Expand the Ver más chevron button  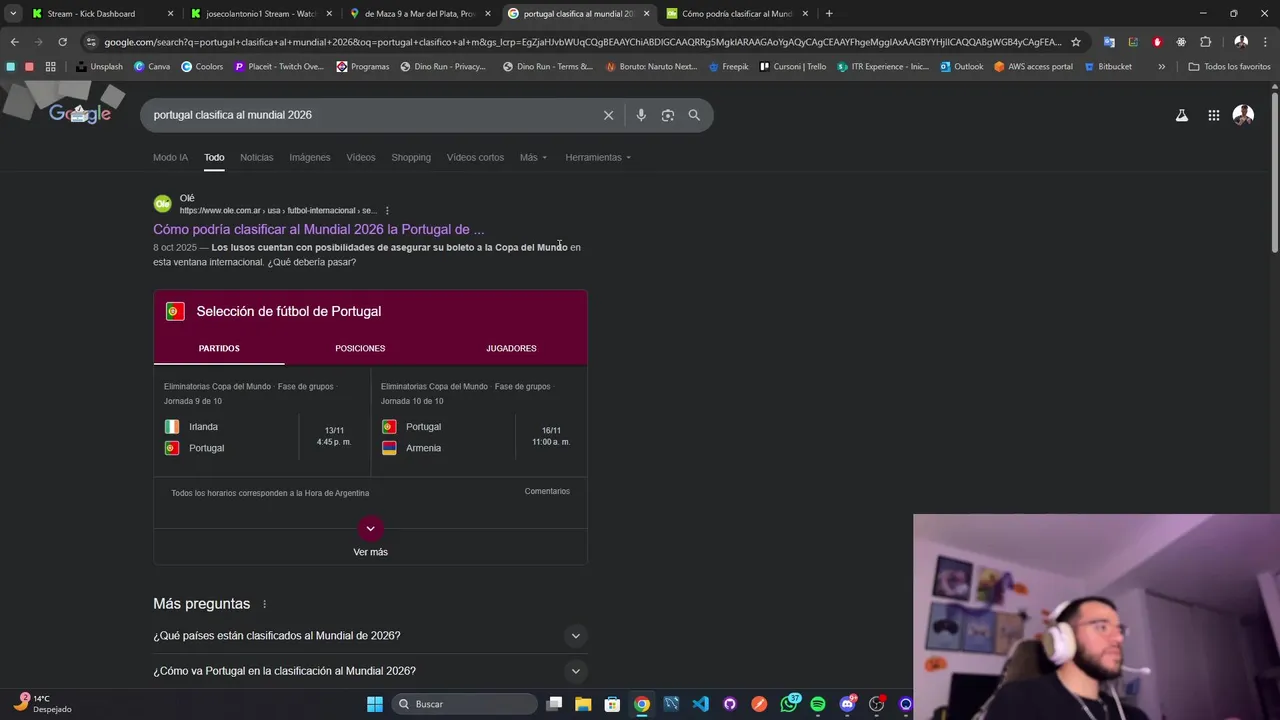pyautogui.click(x=370, y=528)
